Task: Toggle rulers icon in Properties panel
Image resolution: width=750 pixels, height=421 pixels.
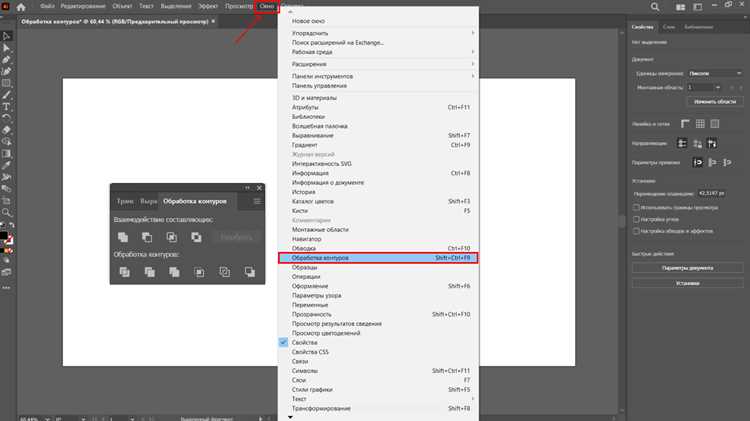Action: click(x=685, y=124)
